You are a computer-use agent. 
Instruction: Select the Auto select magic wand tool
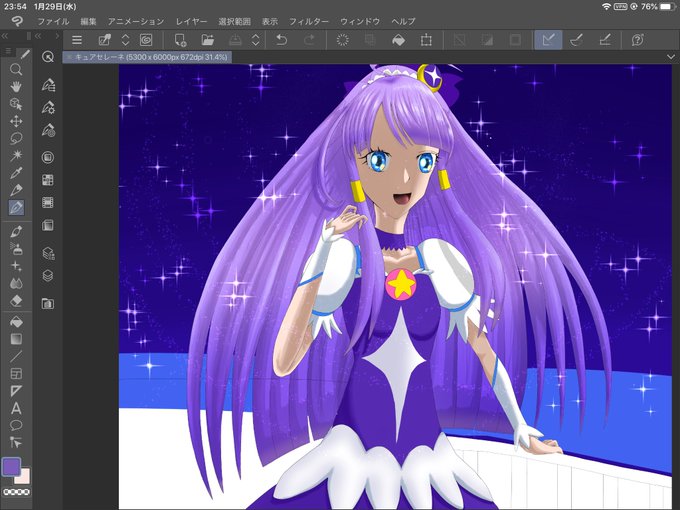16,155
